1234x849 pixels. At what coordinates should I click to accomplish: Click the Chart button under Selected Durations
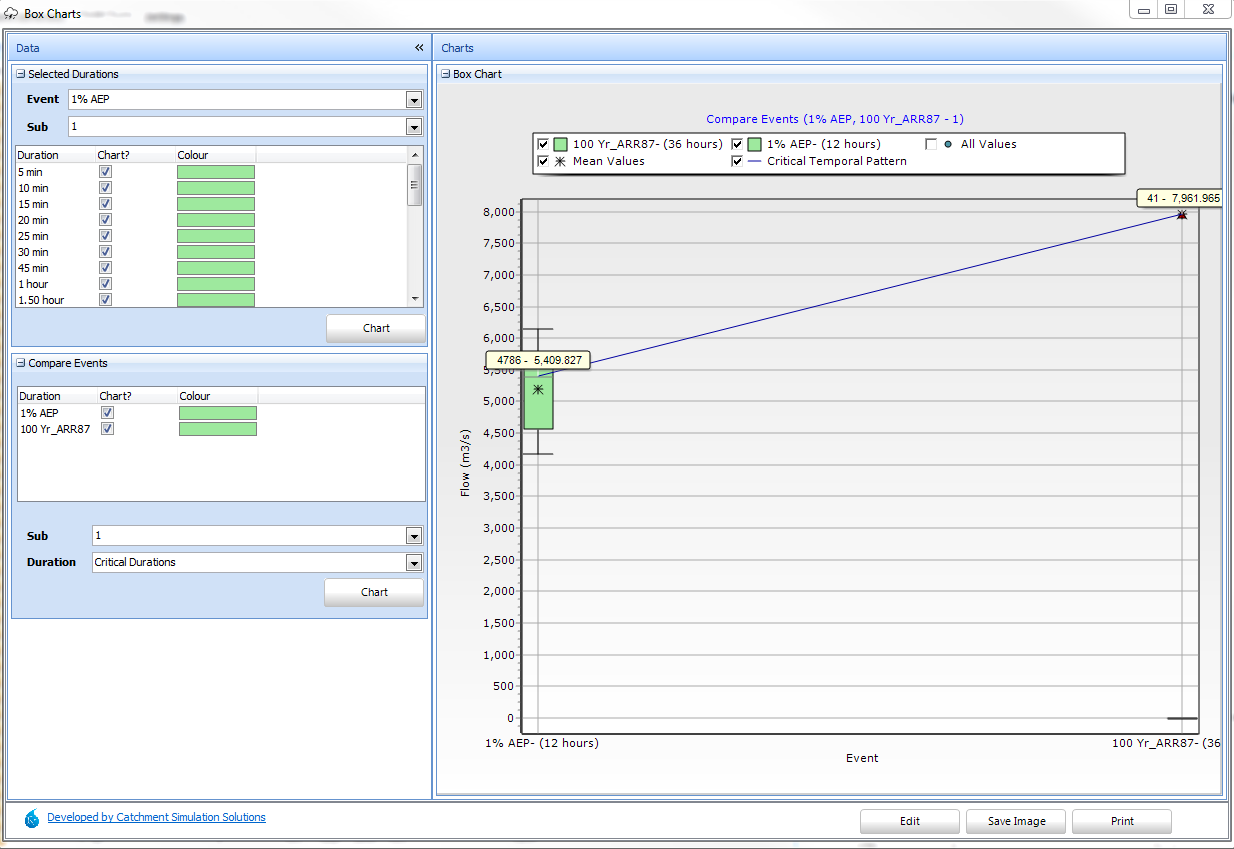(376, 328)
